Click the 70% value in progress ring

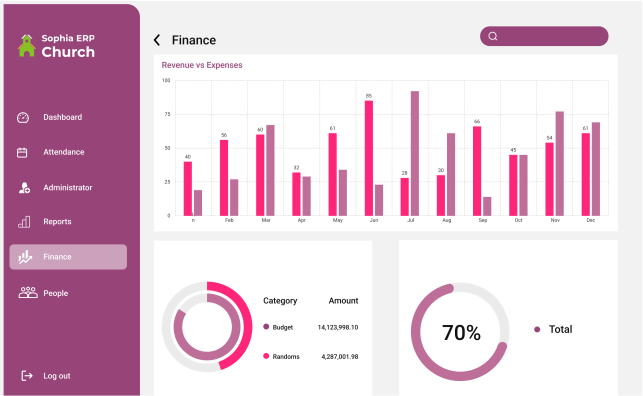coord(461,332)
